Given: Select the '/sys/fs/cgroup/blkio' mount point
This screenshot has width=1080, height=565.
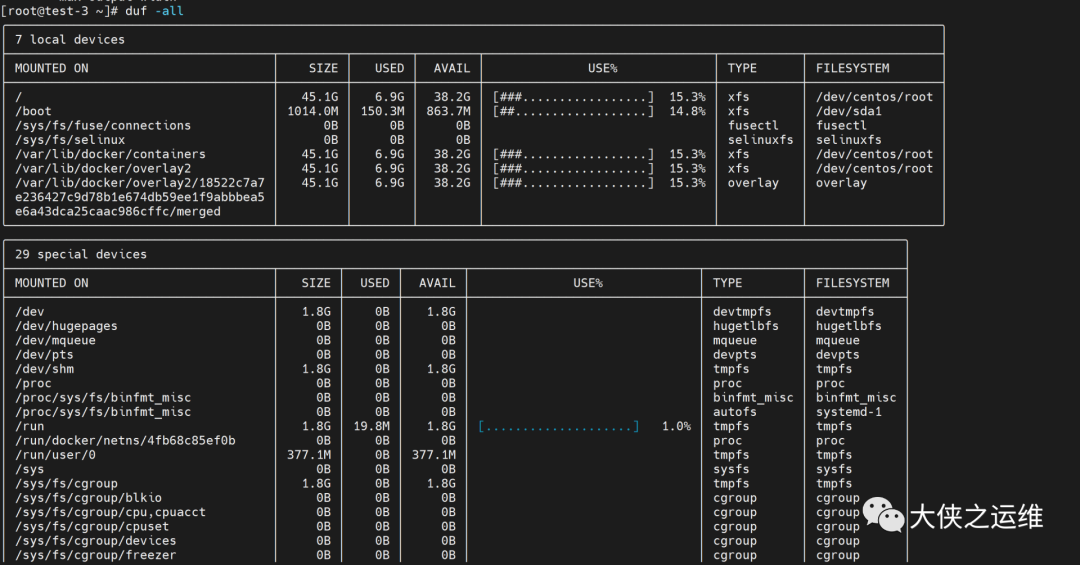Looking at the screenshot, I should (88, 497).
